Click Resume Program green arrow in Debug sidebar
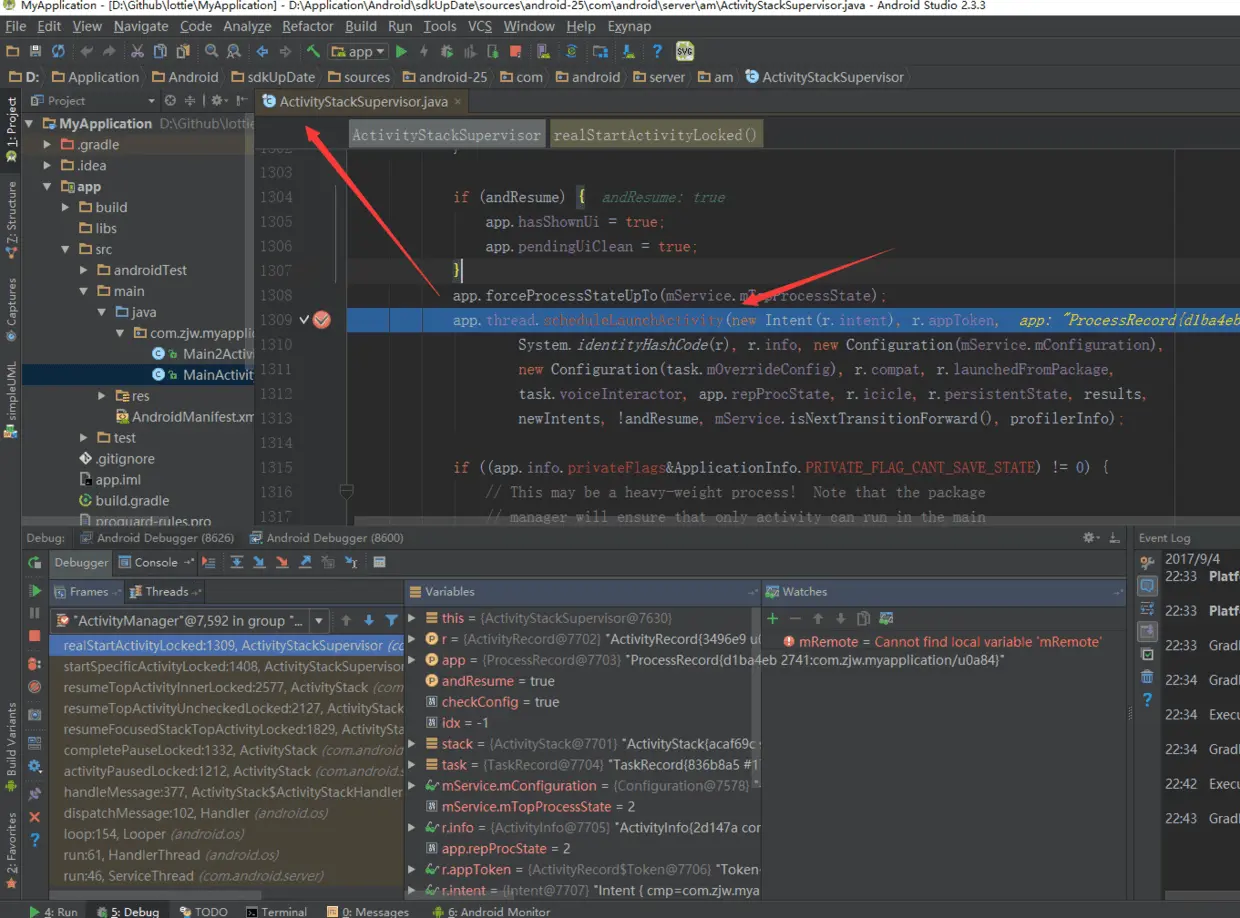Image resolution: width=1240 pixels, height=918 pixels. 35,591
